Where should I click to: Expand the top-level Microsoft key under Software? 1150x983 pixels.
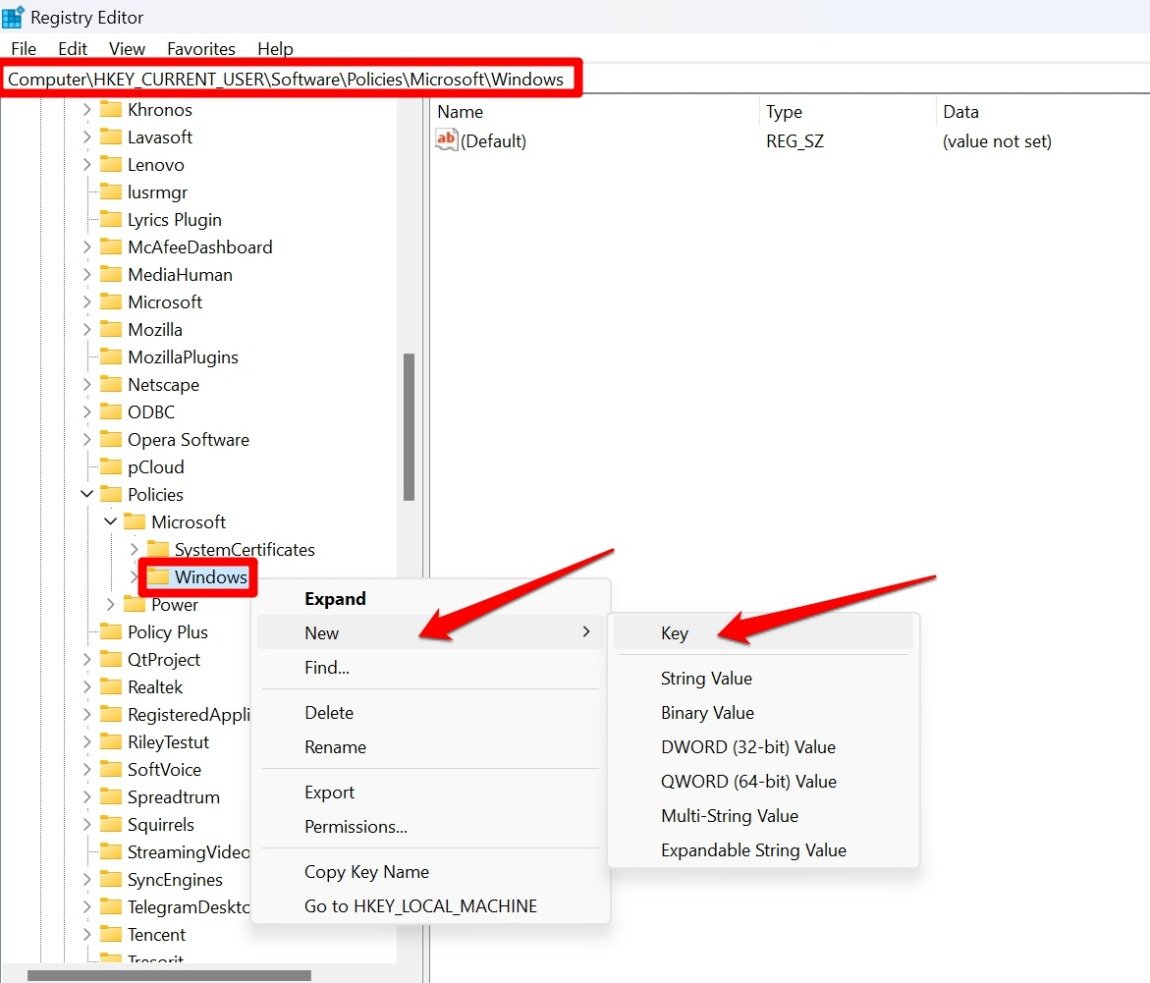(87, 302)
